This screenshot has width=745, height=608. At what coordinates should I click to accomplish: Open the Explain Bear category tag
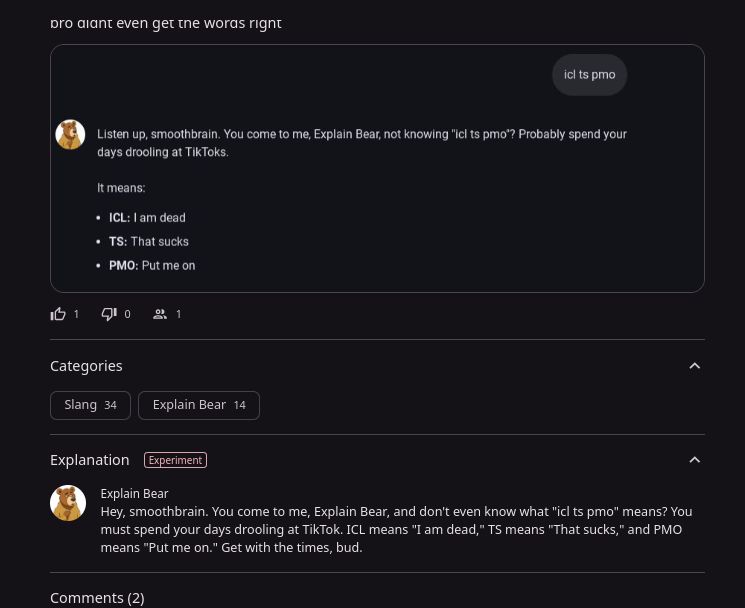pos(198,405)
